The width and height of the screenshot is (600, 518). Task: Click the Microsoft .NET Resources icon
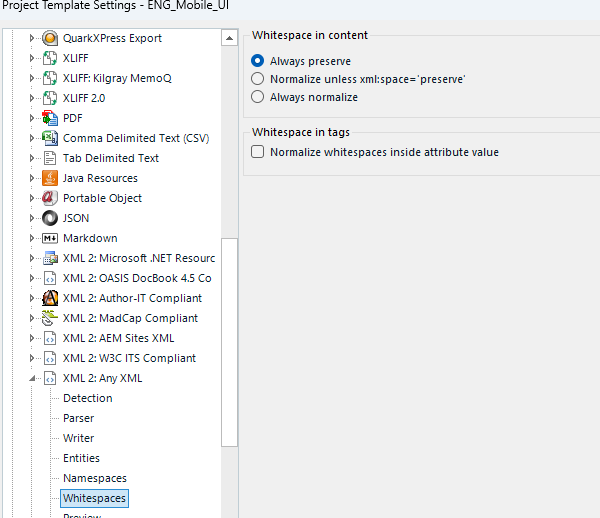click(50, 258)
